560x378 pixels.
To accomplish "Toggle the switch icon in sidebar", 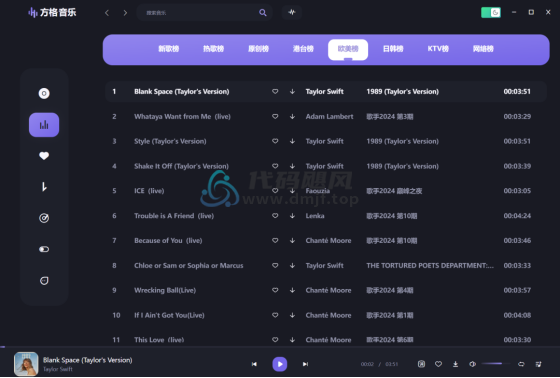I will pos(44,249).
